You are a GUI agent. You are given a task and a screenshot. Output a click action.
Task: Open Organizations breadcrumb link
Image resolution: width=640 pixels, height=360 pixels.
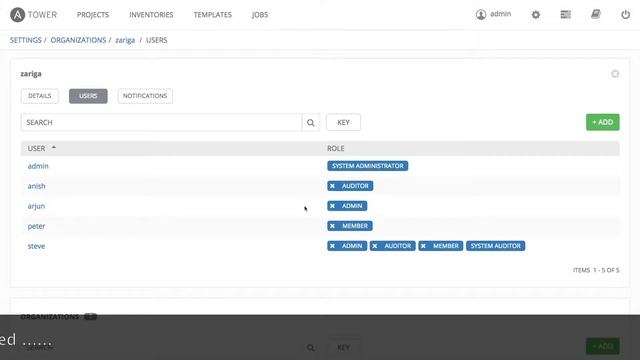pyautogui.click(x=78, y=40)
